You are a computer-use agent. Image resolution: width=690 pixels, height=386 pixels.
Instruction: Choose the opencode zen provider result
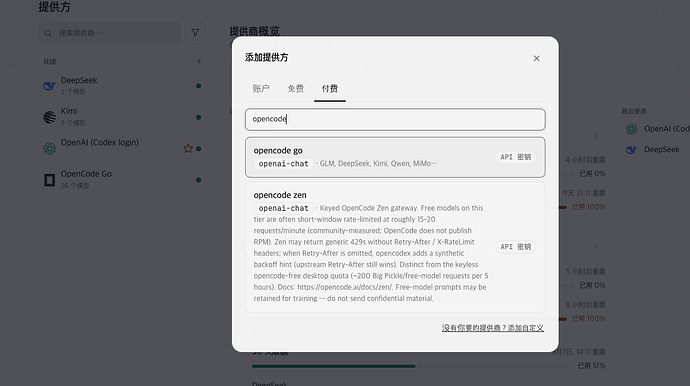point(395,247)
